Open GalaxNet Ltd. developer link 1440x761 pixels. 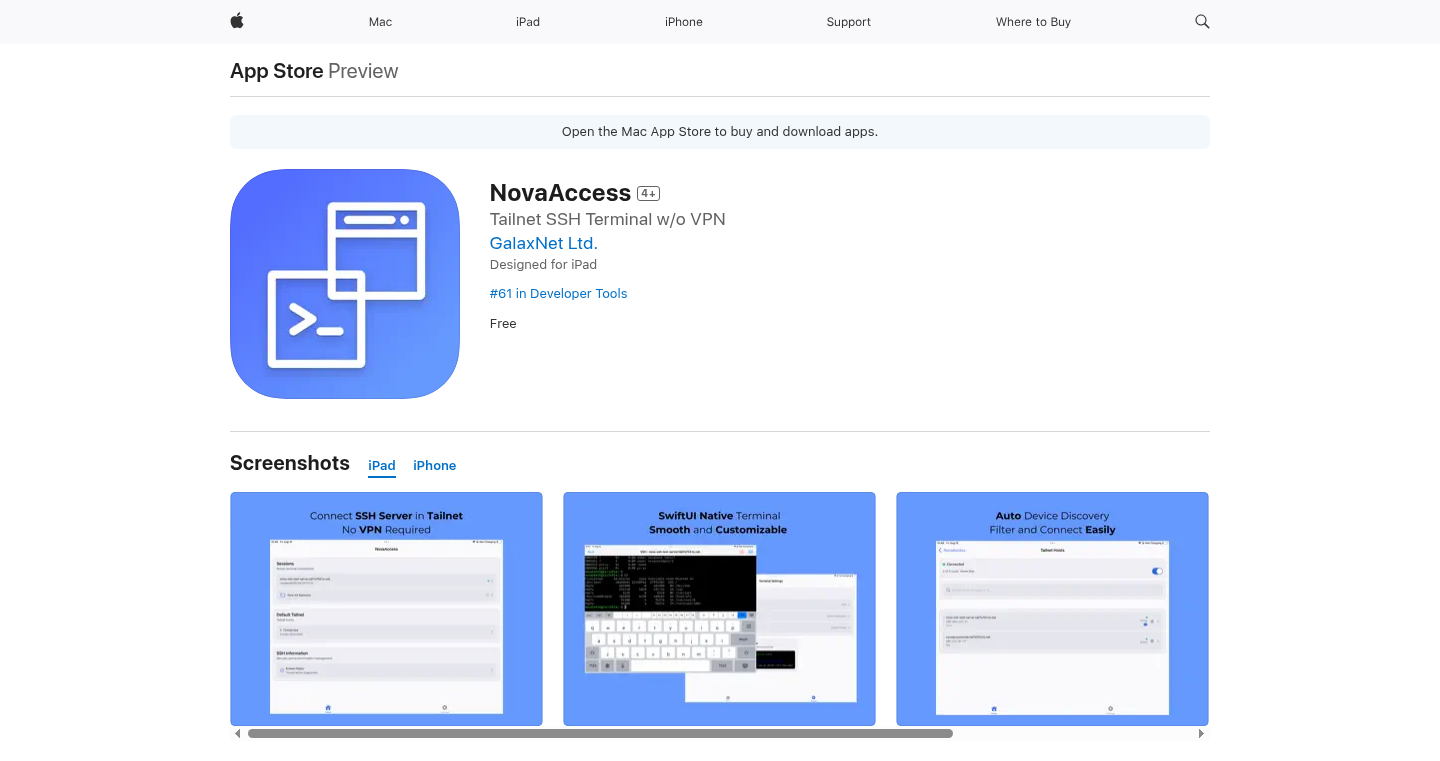pos(544,243)
